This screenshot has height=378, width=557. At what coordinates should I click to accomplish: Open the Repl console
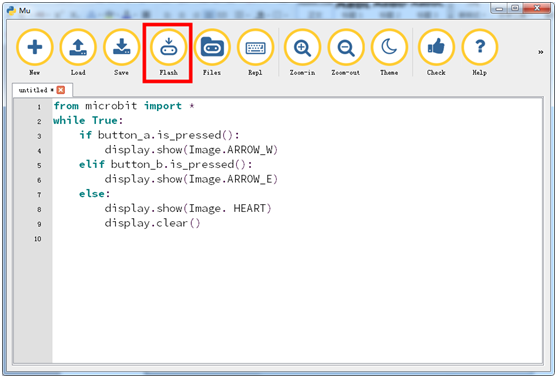click(255, 47)
